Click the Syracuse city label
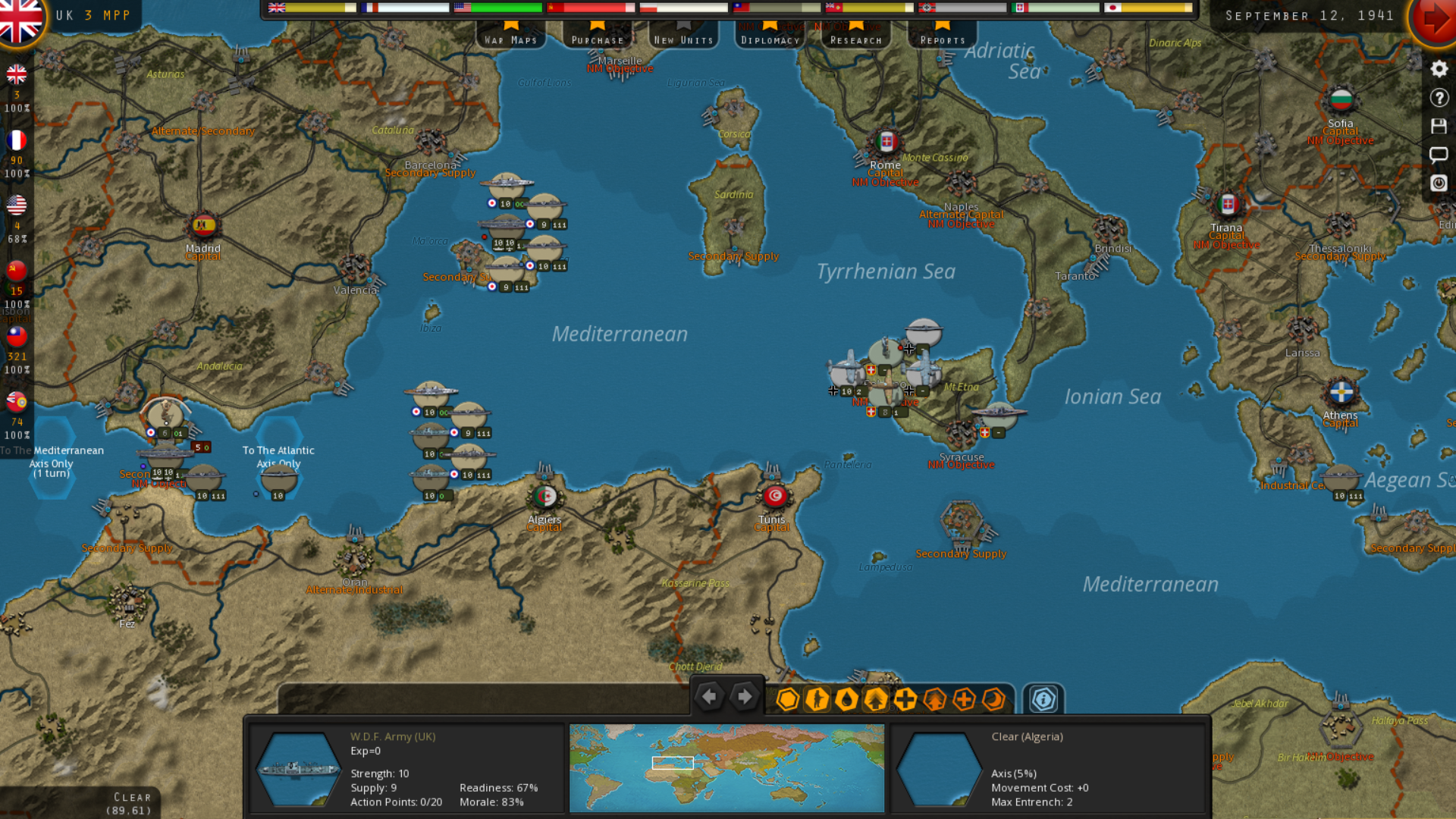This screenshot has width=1456, height=819. [x=962, y=457]
